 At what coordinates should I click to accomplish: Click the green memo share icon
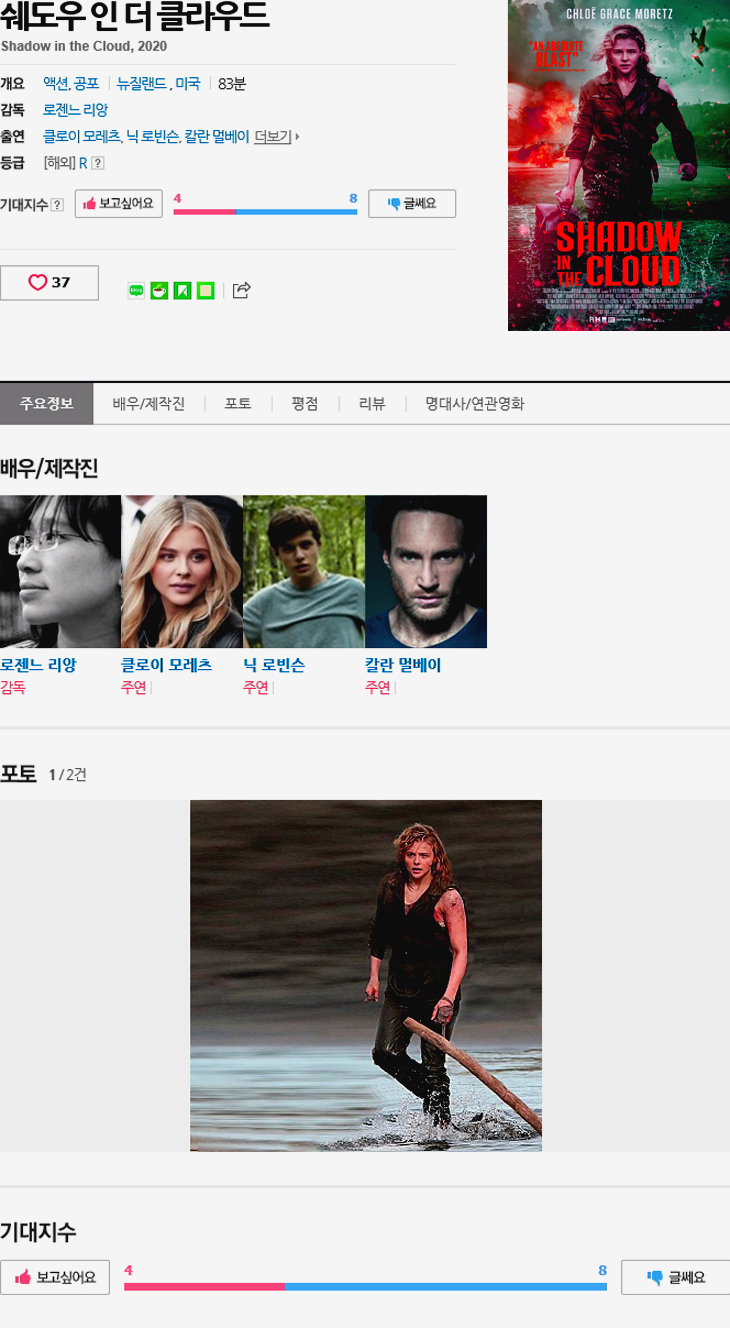206,291
